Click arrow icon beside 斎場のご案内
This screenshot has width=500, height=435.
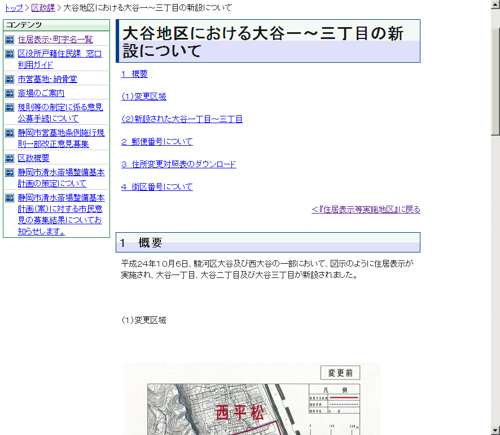click(x=10, y=93)
